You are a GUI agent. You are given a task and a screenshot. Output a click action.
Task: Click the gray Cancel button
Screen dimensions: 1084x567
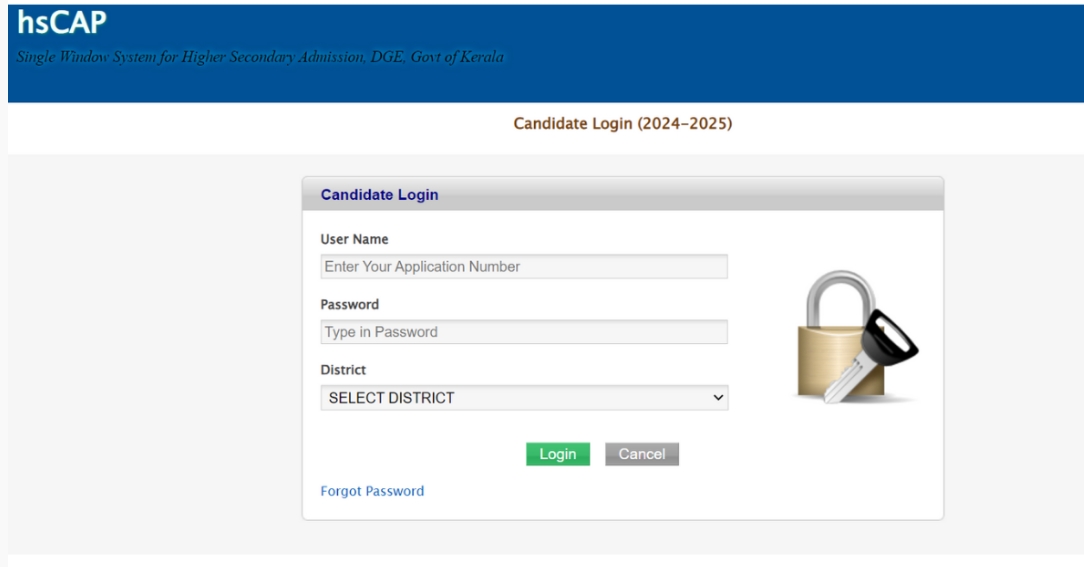(642, 454)
